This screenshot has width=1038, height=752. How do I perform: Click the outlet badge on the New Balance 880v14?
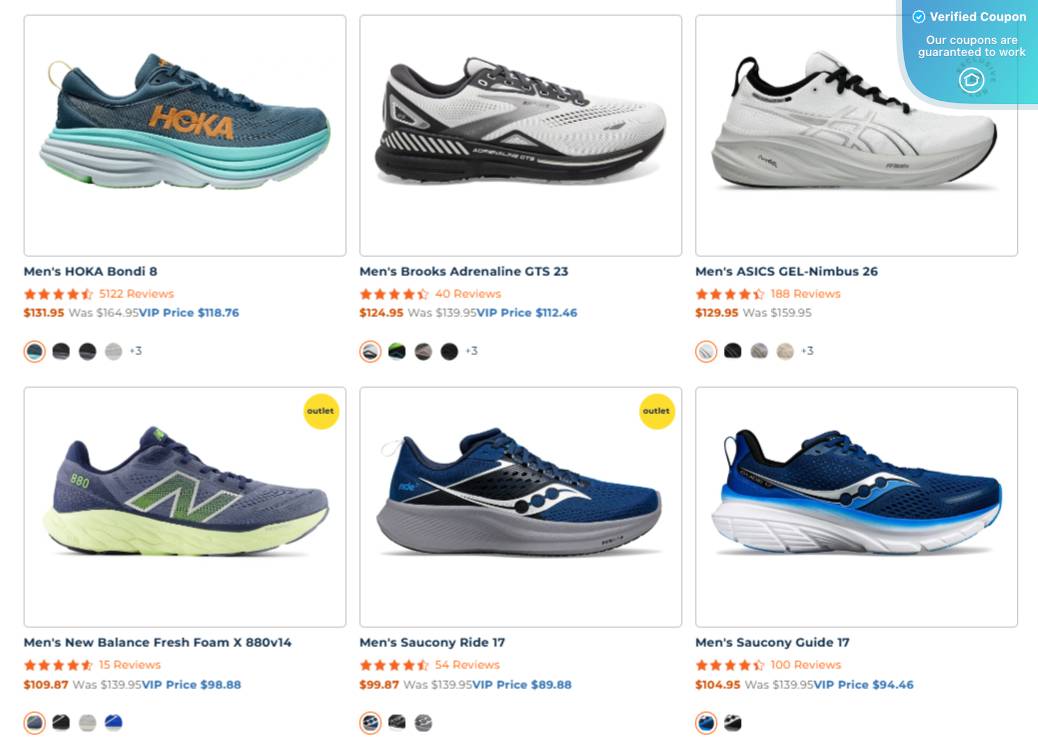click(x=320, y=411)
